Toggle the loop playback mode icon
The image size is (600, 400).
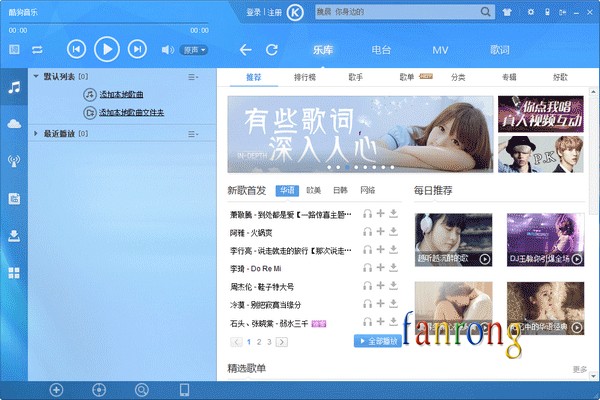[x=37, y=50]
